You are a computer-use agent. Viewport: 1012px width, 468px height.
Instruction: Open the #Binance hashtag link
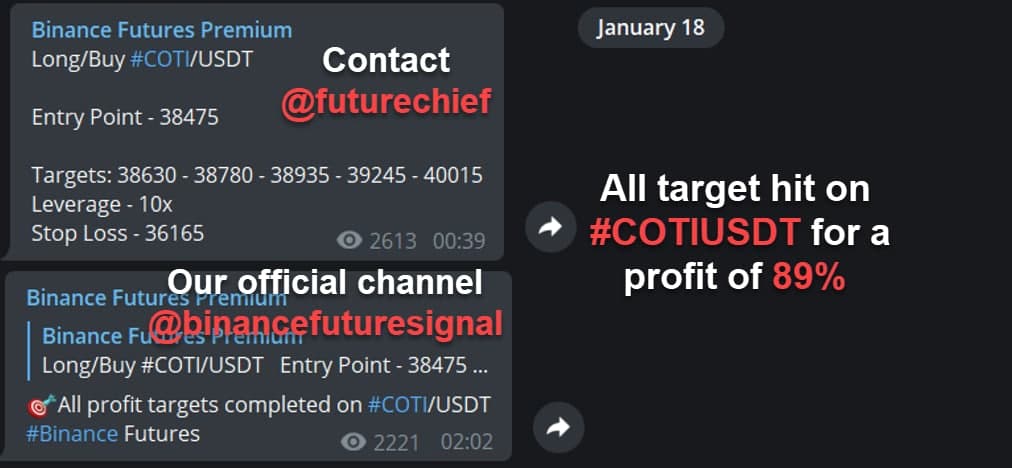click(72, 433)
